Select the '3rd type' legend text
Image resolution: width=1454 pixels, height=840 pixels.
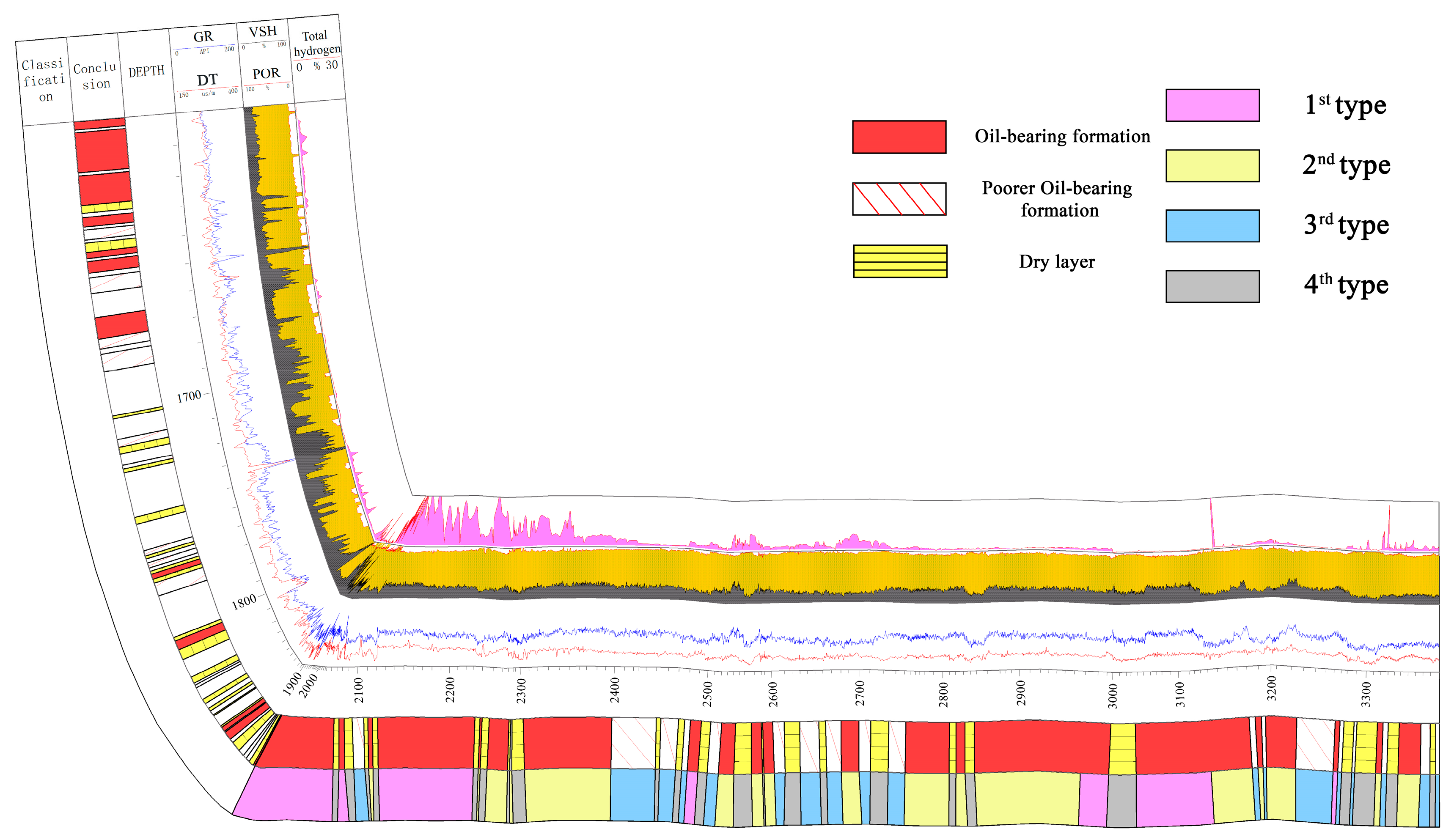pyautogui.click(x=1346, y=225)
